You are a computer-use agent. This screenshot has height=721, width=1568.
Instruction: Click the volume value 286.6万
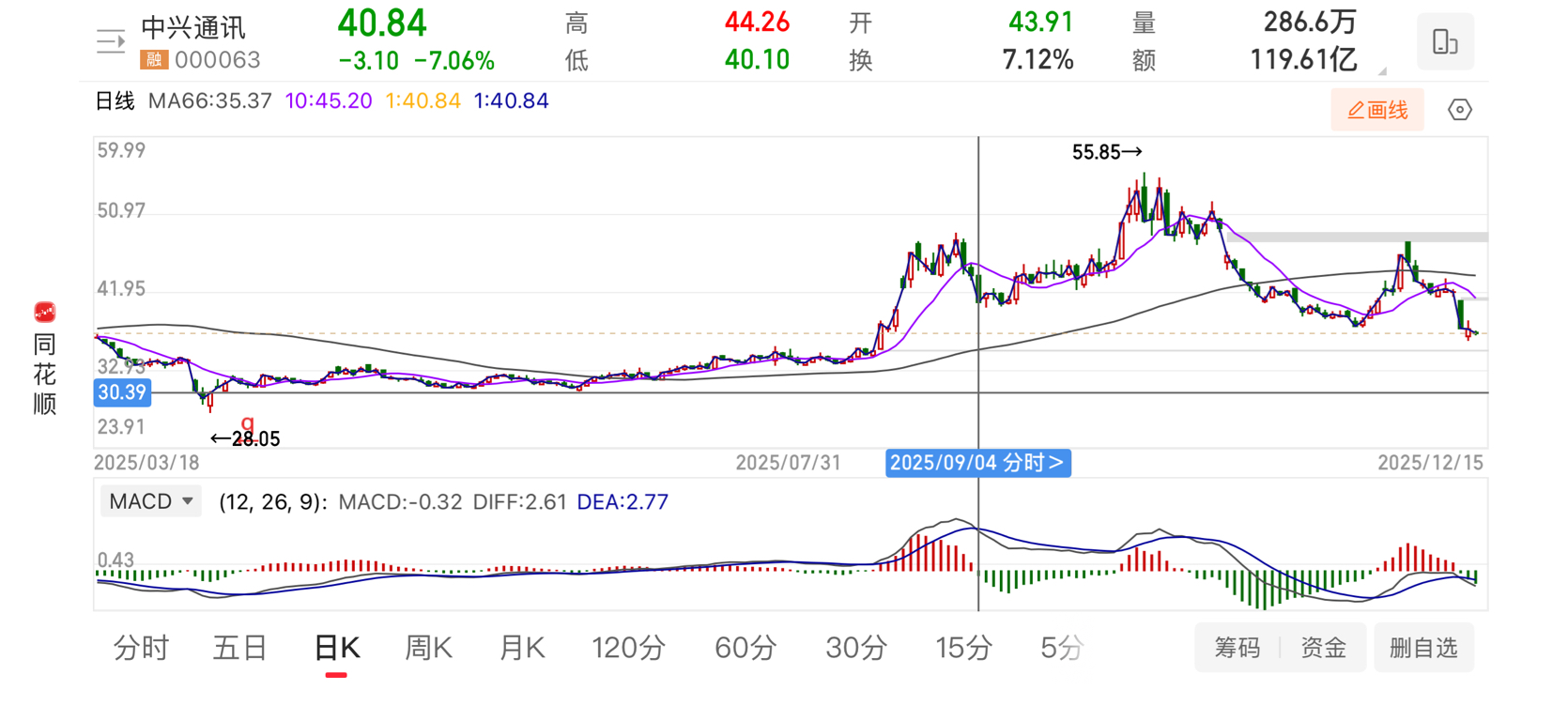(1310, 22)
